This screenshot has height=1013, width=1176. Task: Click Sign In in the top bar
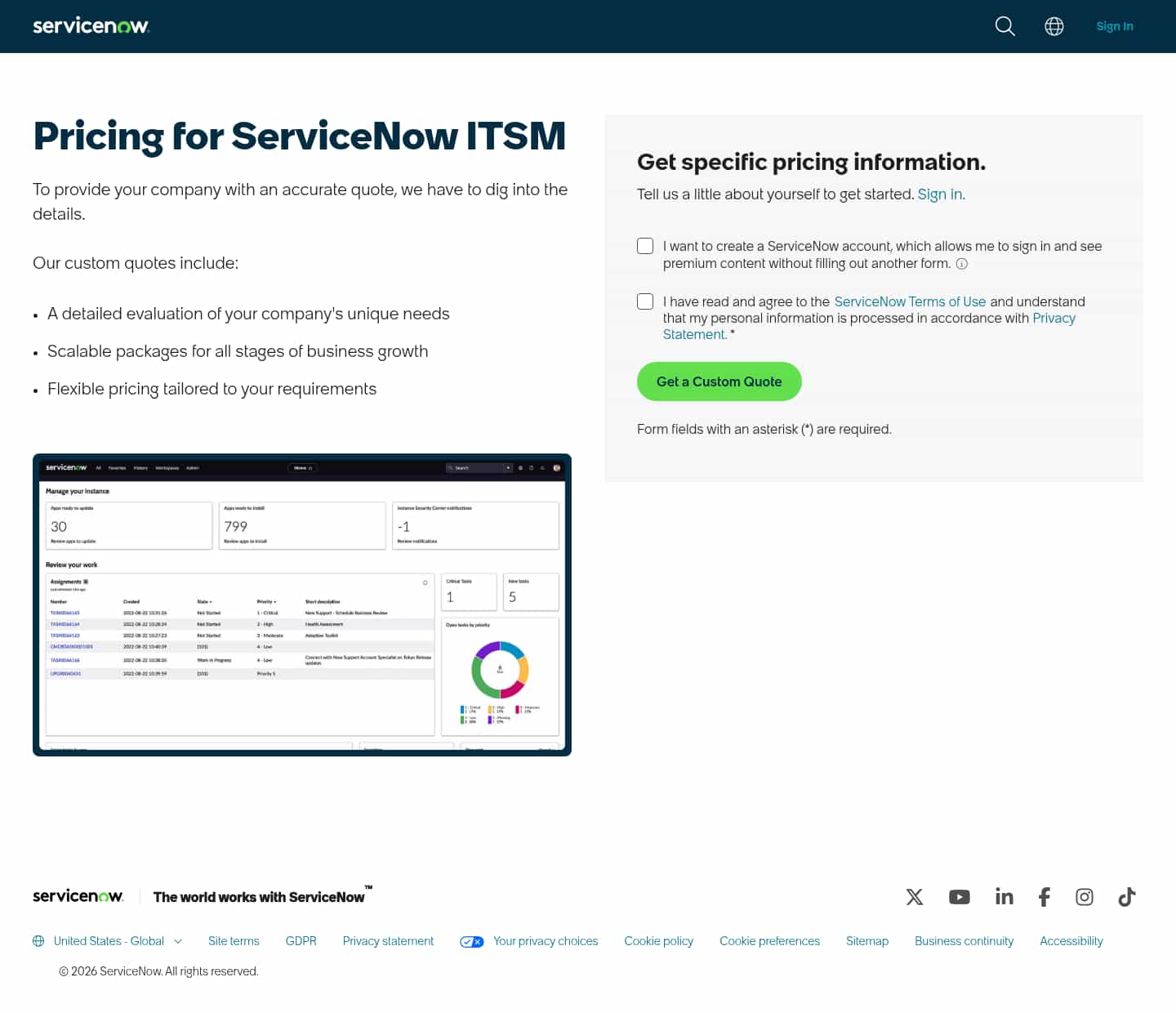coord(1115,26)
